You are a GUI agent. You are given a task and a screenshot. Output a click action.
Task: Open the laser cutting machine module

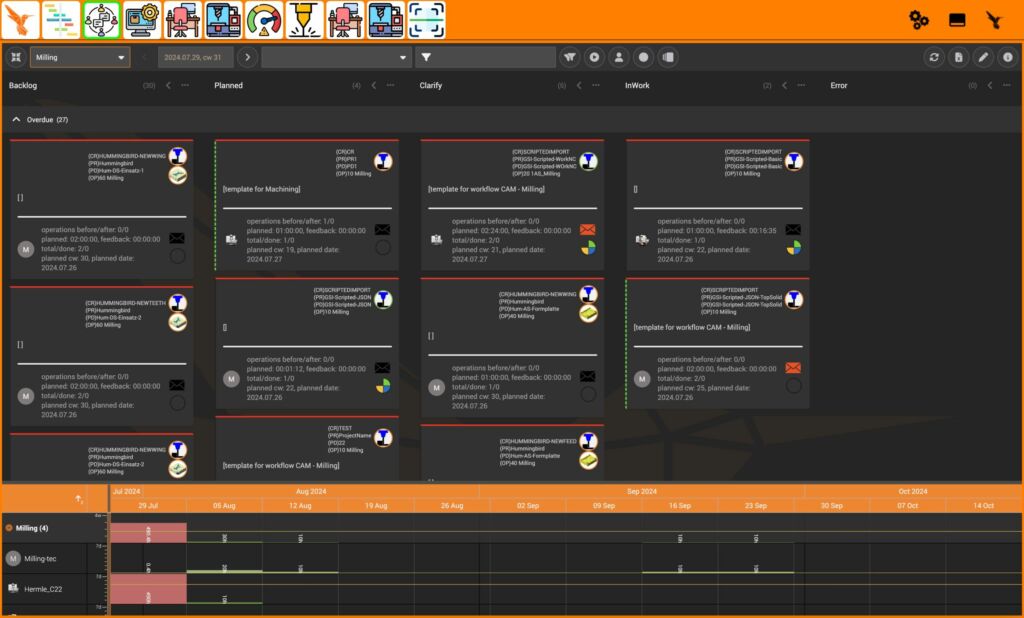click(304, 19)
